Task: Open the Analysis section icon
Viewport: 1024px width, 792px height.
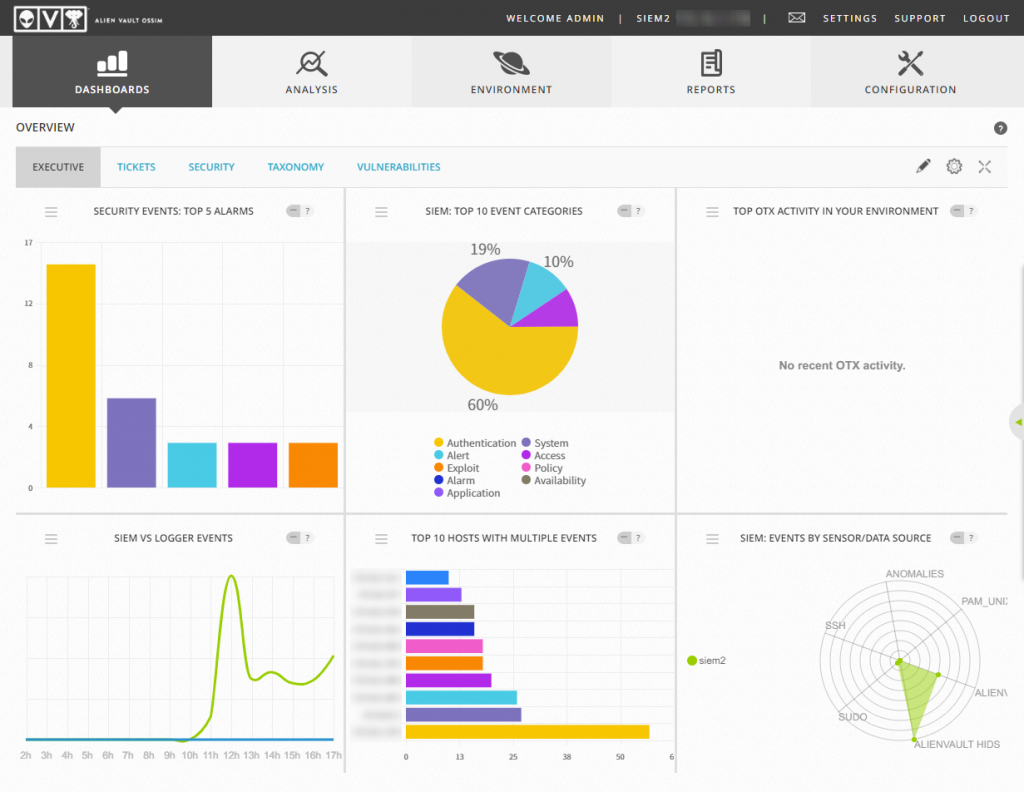Action: coord(312,63)
